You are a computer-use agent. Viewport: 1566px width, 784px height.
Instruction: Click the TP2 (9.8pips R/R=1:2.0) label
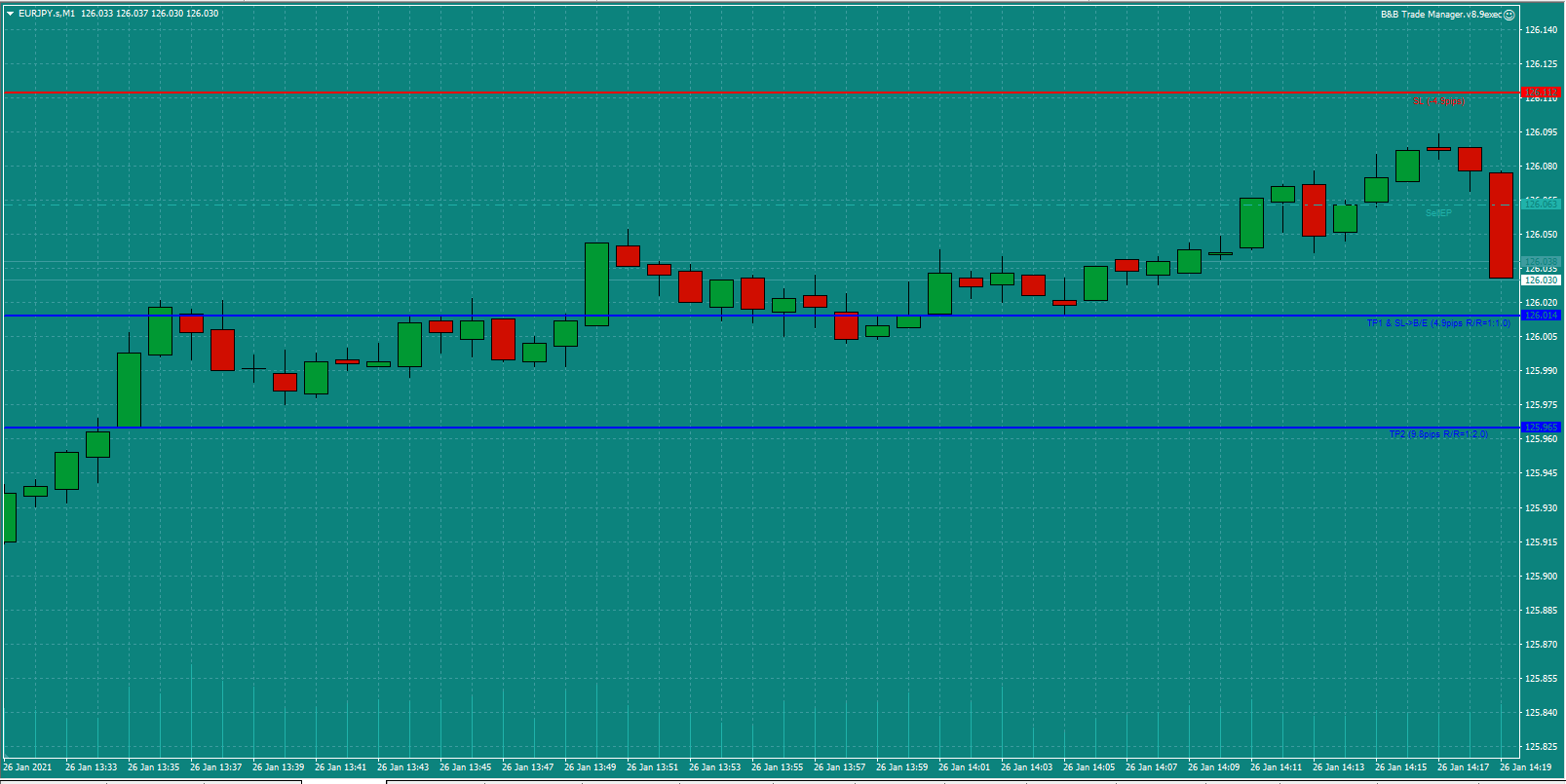coord(1438,434)
